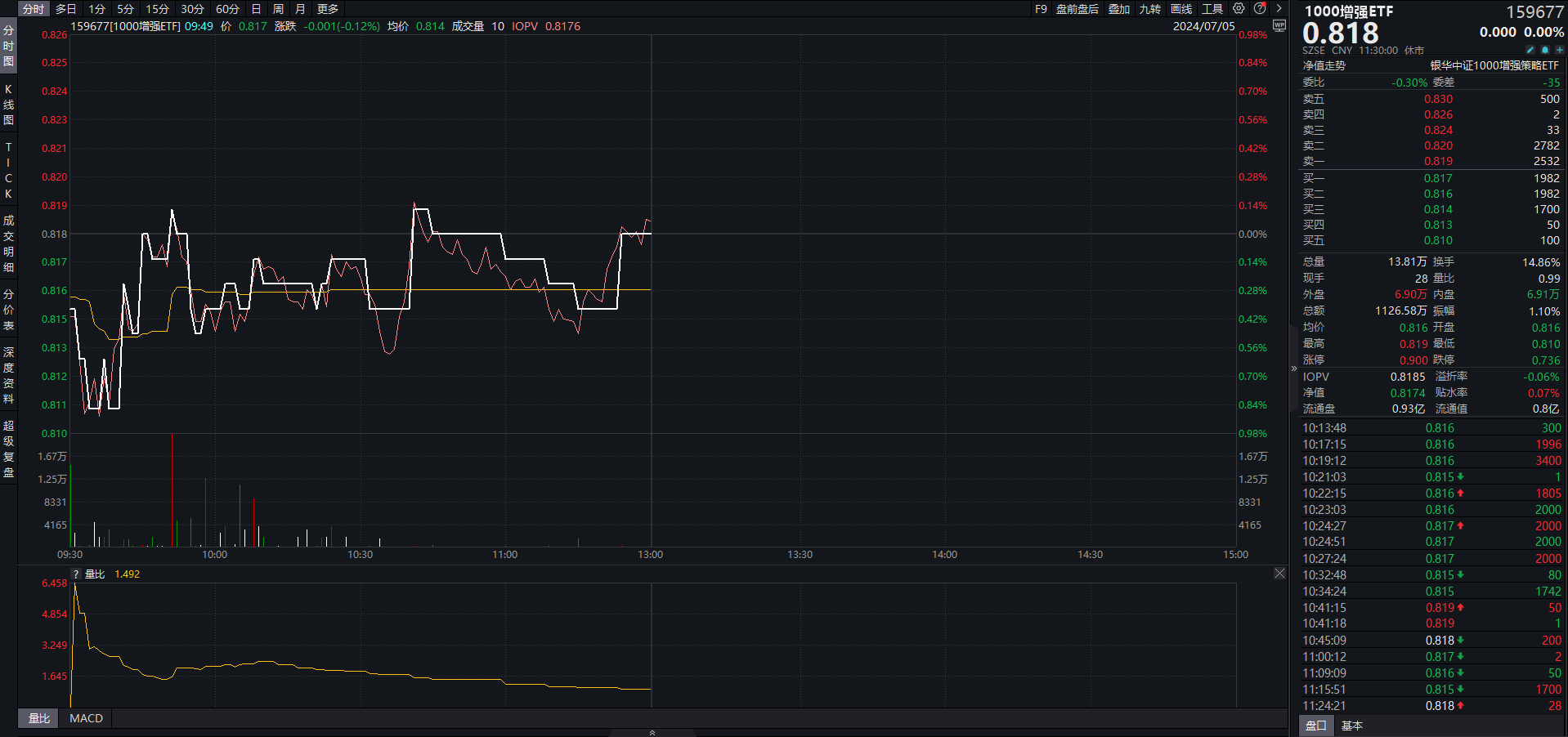The width and height of the screenshot is (1568, 737).
Task: Switch to the MACD indicator tab
Action: [86, 718]
